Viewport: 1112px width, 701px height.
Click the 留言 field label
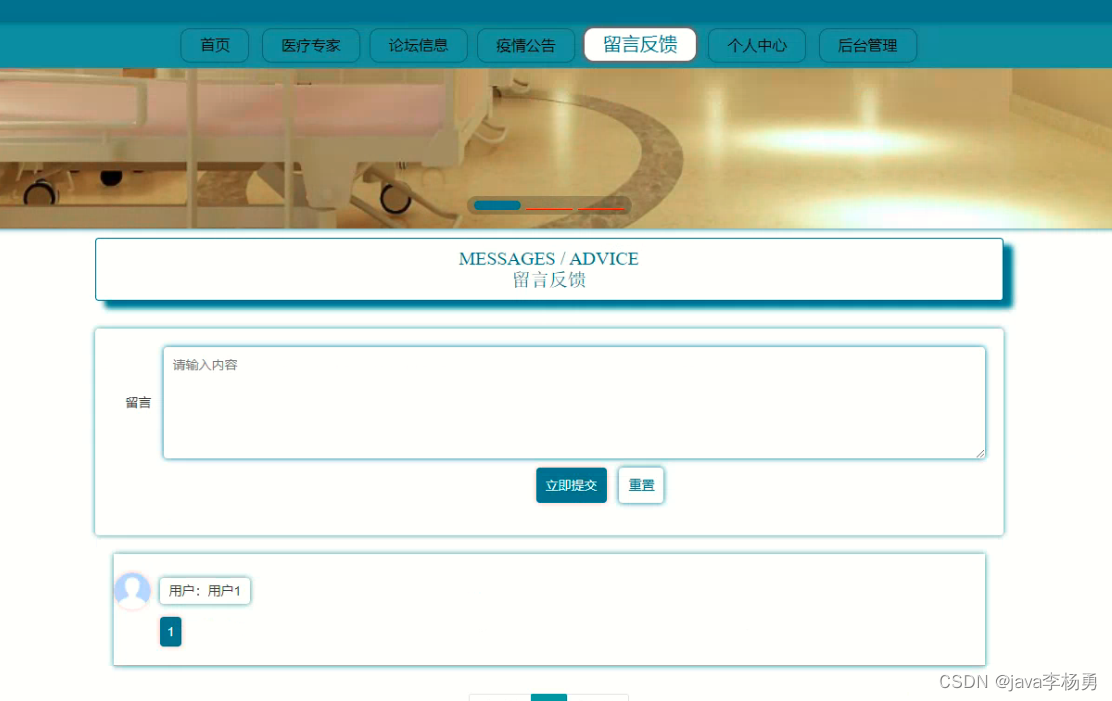138,403
